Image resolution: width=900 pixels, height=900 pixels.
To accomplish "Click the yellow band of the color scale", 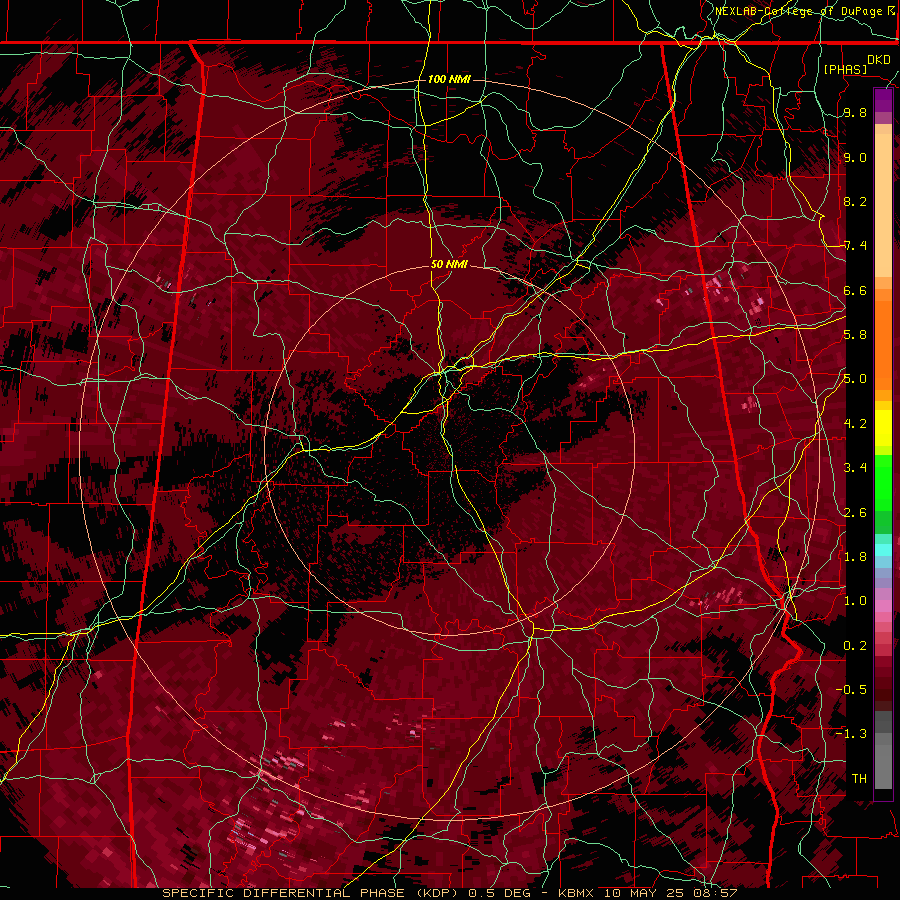I will point(883,428).
